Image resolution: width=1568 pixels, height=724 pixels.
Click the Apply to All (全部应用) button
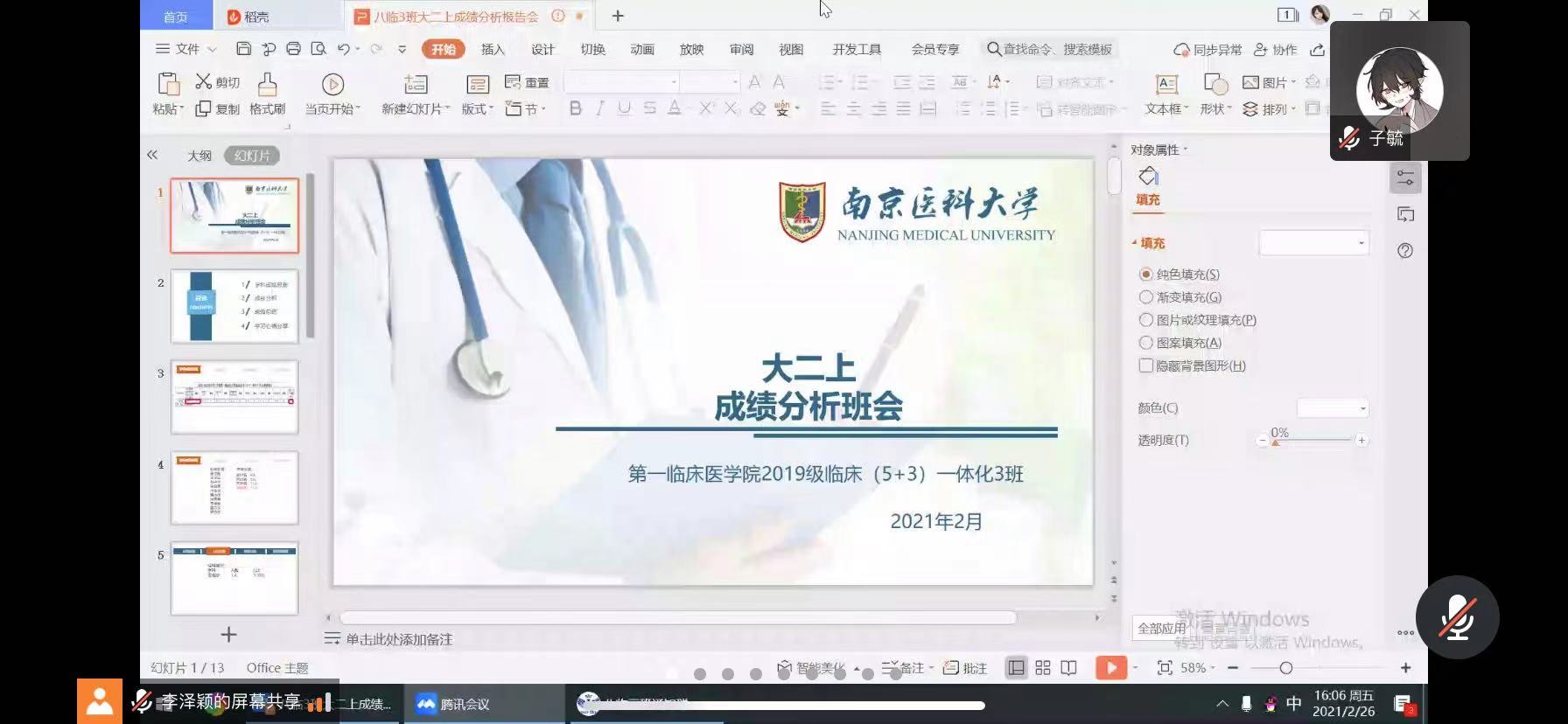[x=1160, y=628]
